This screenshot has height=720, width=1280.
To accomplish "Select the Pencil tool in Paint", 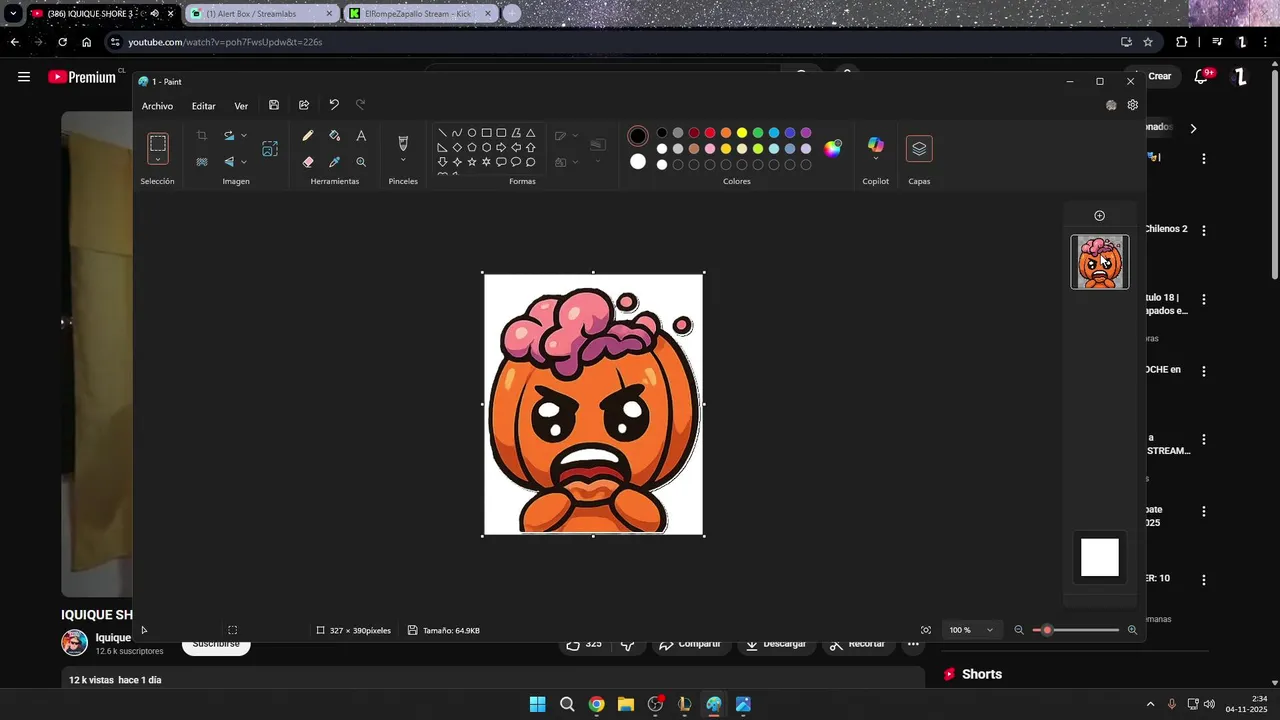I will click(x=308, y=136).
